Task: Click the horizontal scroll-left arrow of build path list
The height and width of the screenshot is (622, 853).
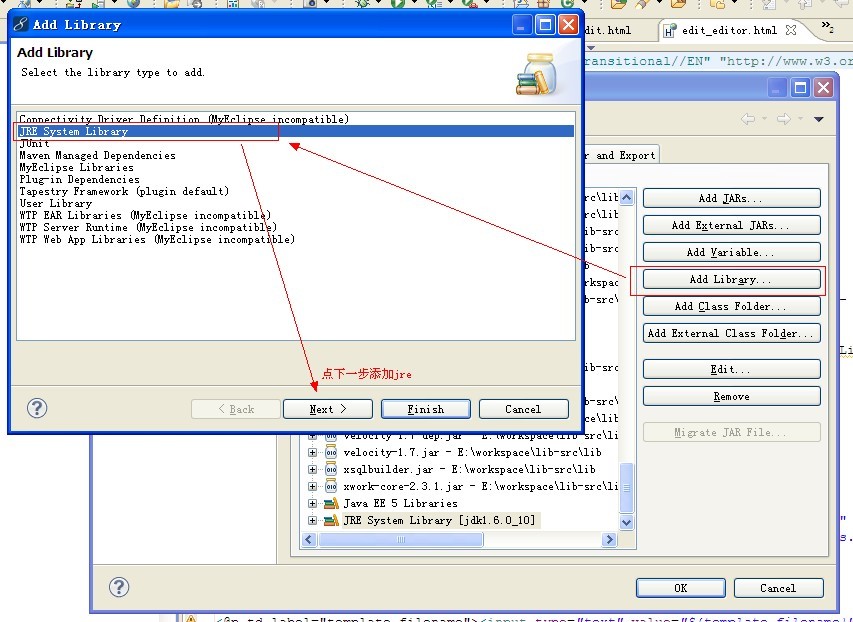Action: point(309,539)
